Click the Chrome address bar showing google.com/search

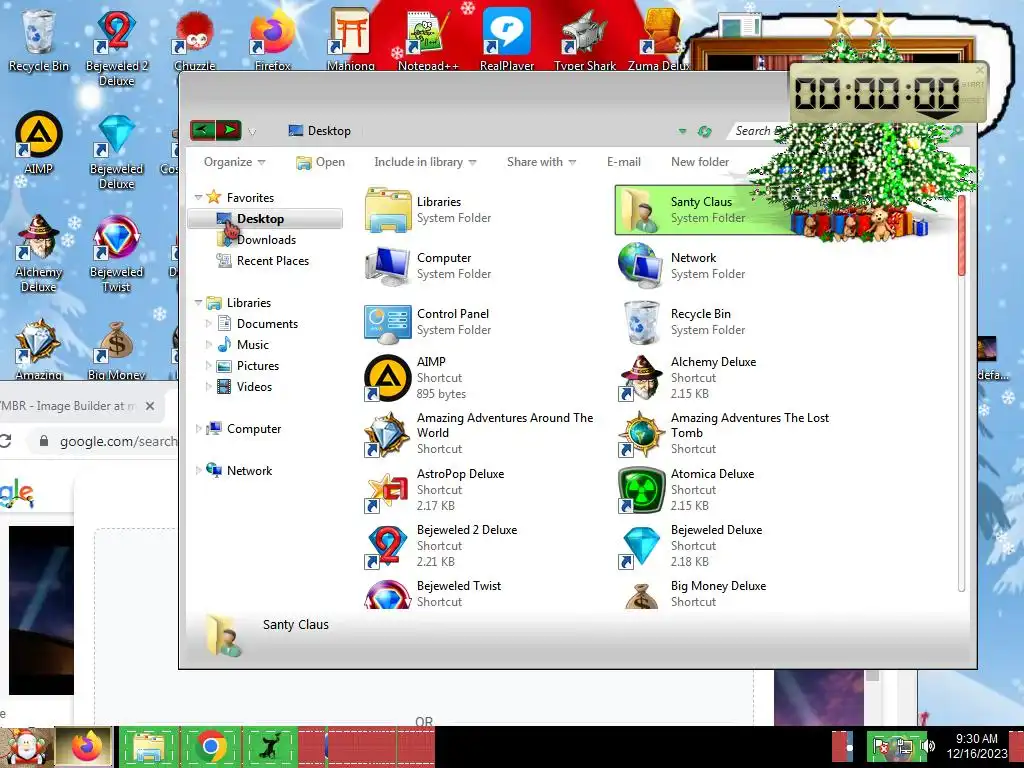coord(104,441)
